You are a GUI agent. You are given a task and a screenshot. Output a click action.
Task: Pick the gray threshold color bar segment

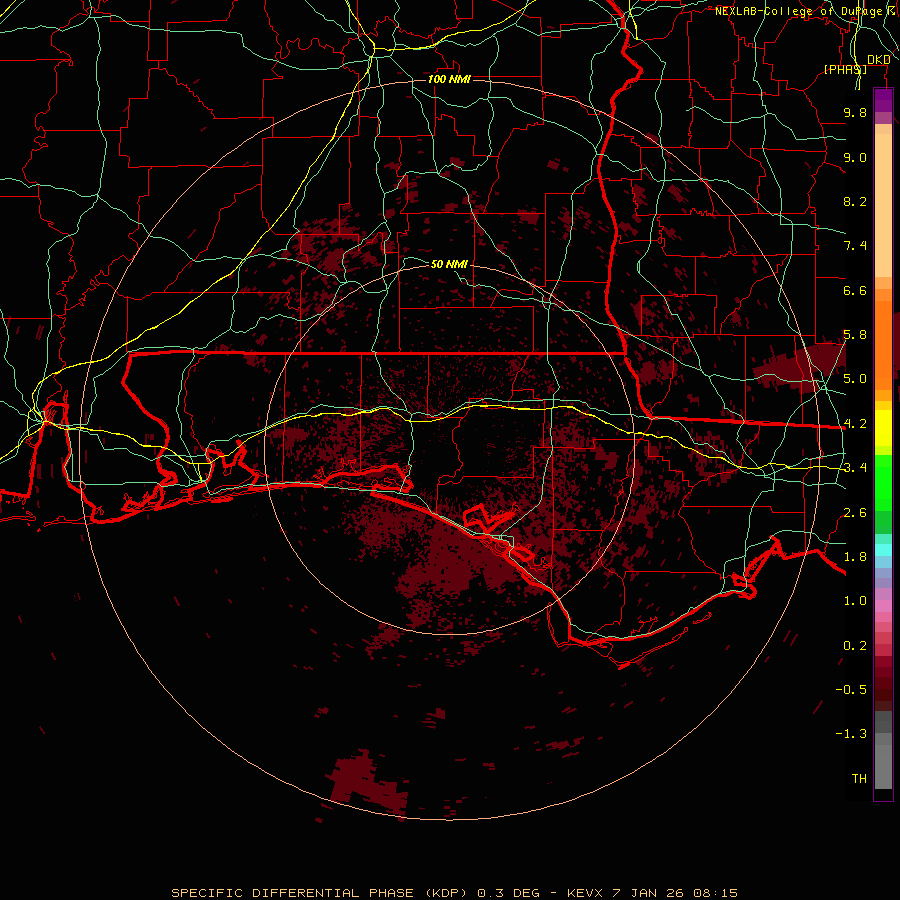tap(883, 767)
